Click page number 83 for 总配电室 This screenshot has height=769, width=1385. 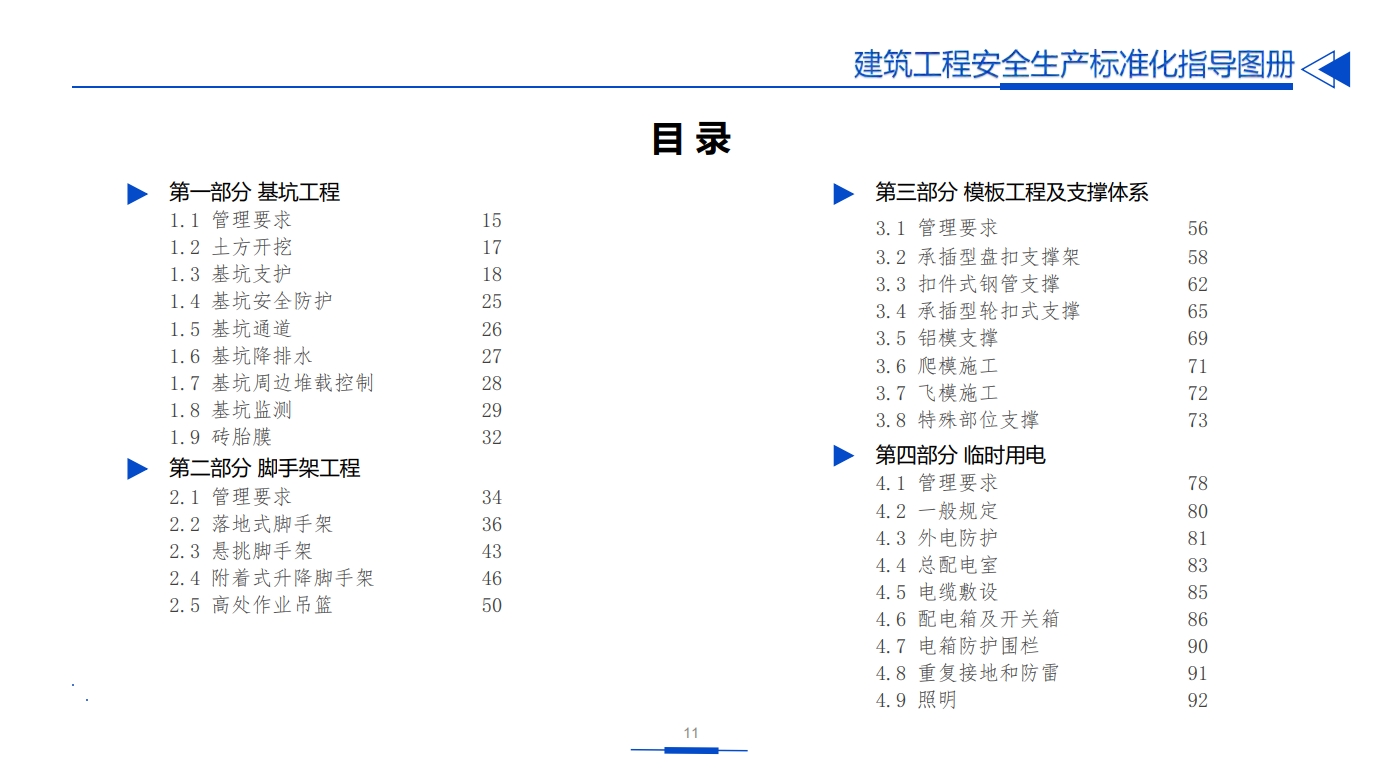point(1197,565)
